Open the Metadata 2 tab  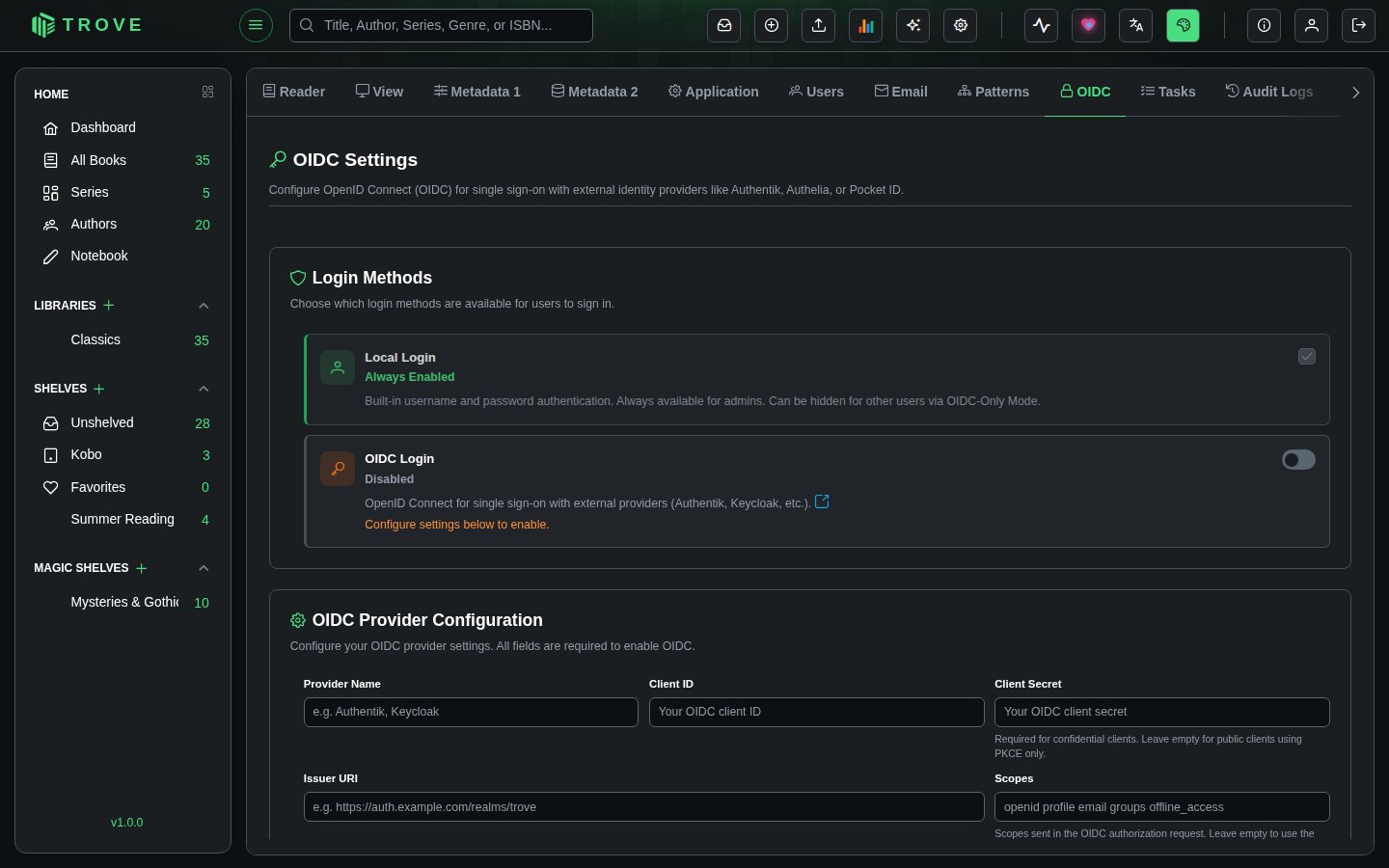click(x=595, y=92)
